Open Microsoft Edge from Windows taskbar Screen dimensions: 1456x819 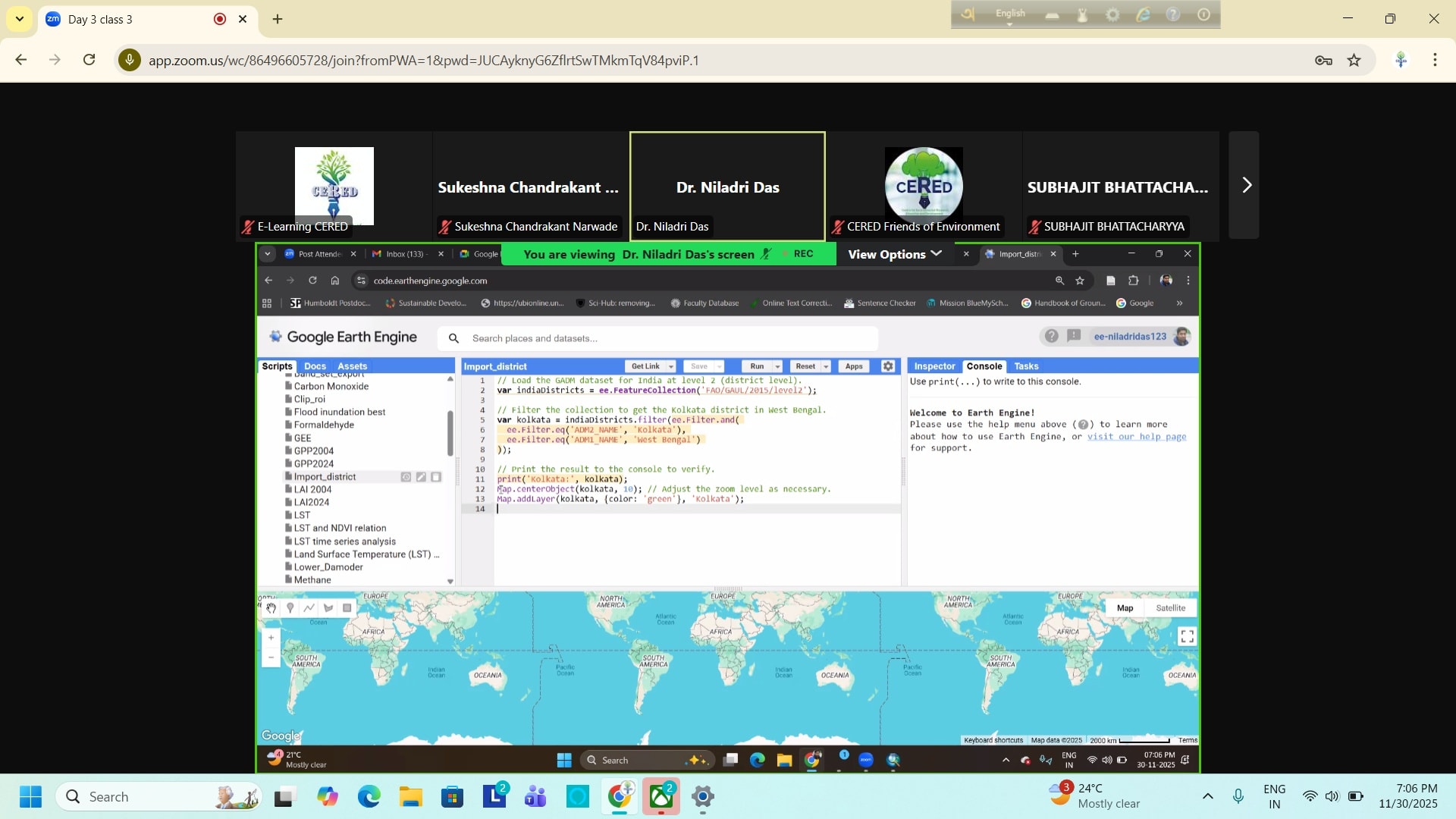coord(369,797)
